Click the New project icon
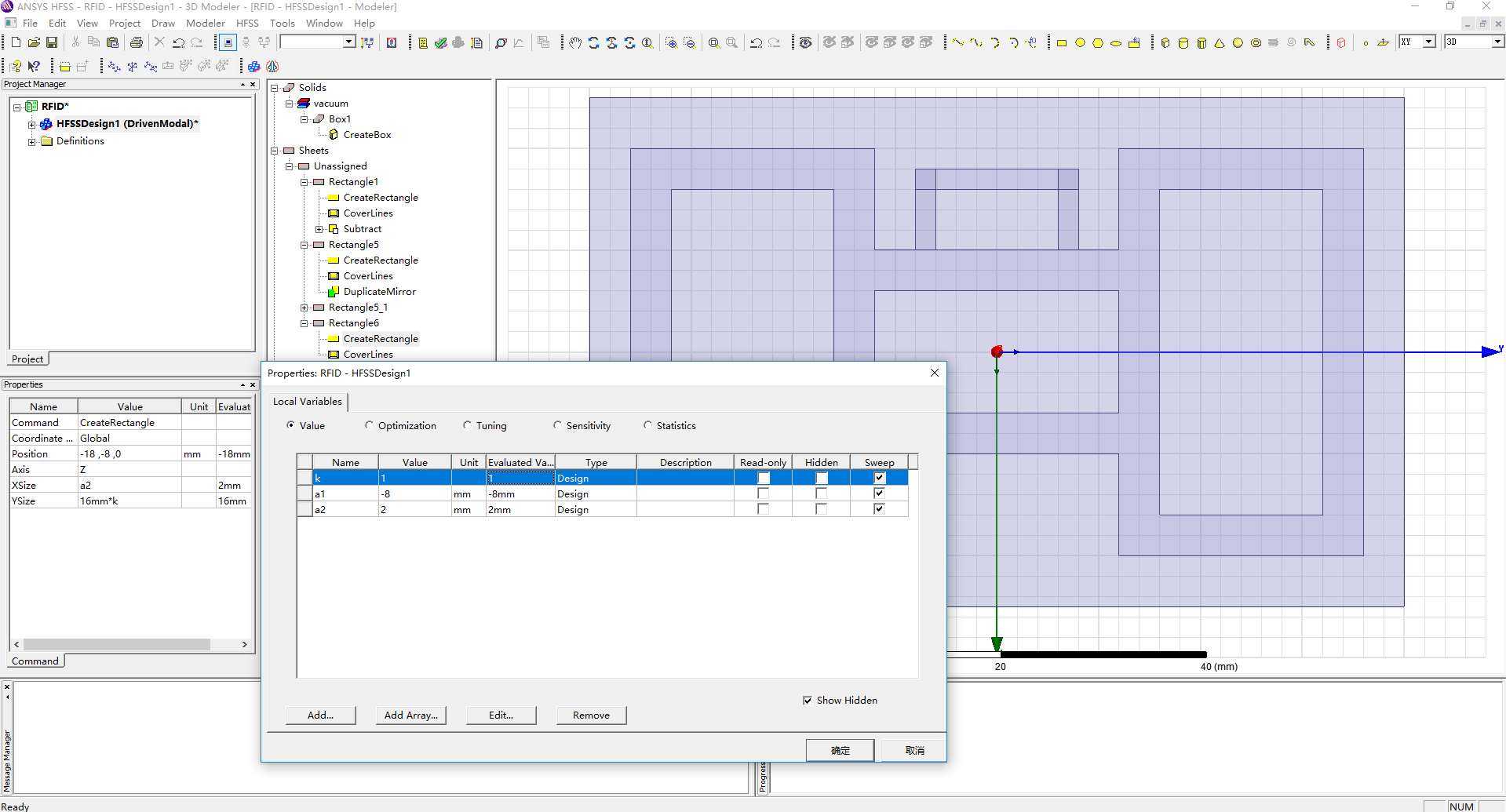This screenshot has width=1506, height=812. coord(16,42)
